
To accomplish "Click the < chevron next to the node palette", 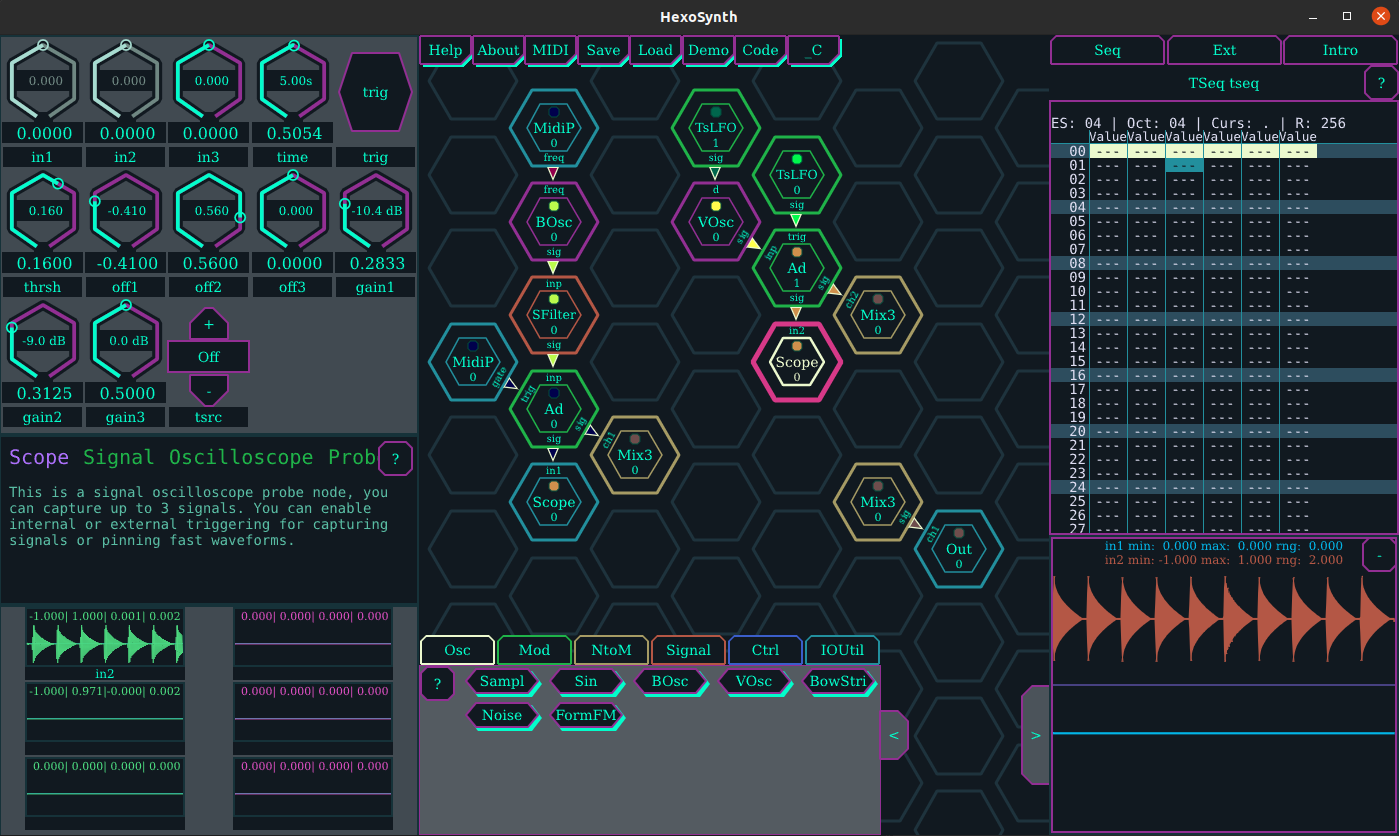I will (893, 735).
